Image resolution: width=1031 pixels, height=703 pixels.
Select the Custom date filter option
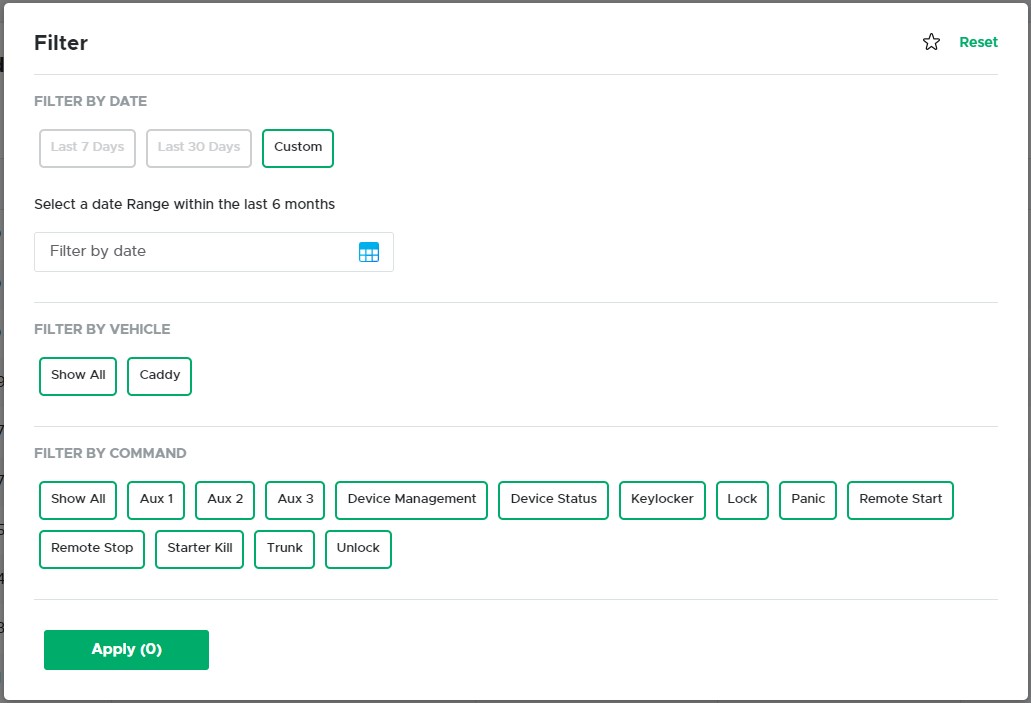tap(297, 147)
